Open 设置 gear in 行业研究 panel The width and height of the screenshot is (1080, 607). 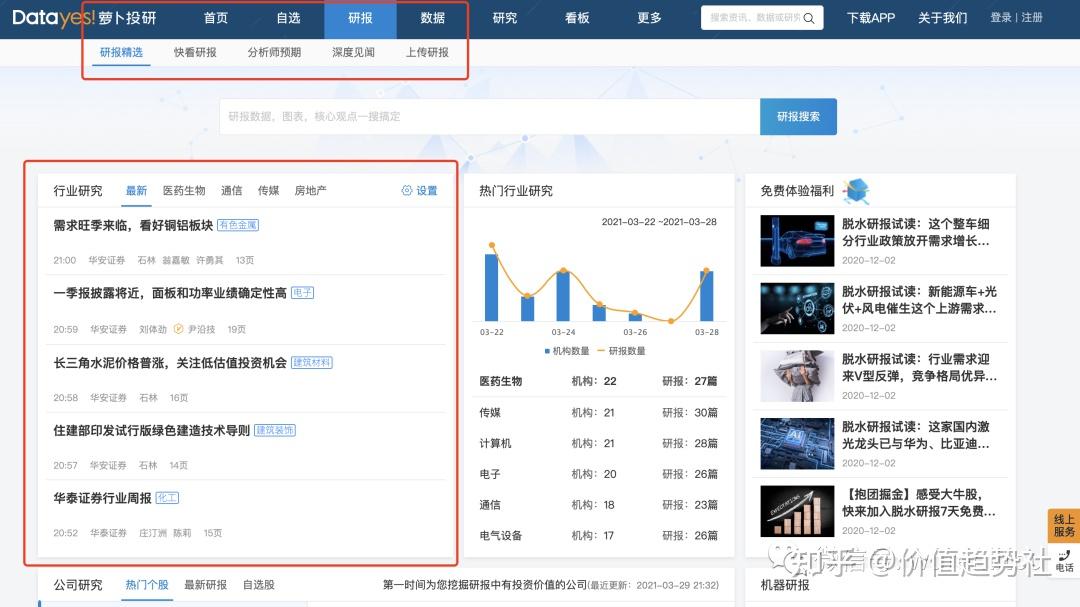pos(419,191)
